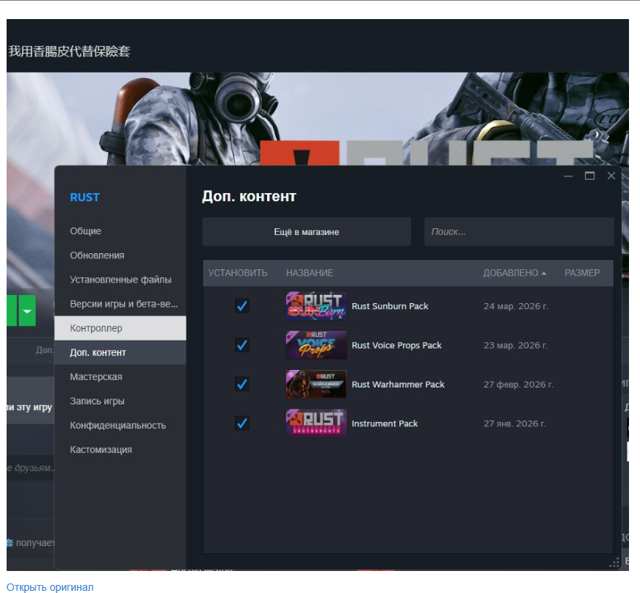Open Запись игры section
The width and height of the screenshot is (640, 593).
120,401
